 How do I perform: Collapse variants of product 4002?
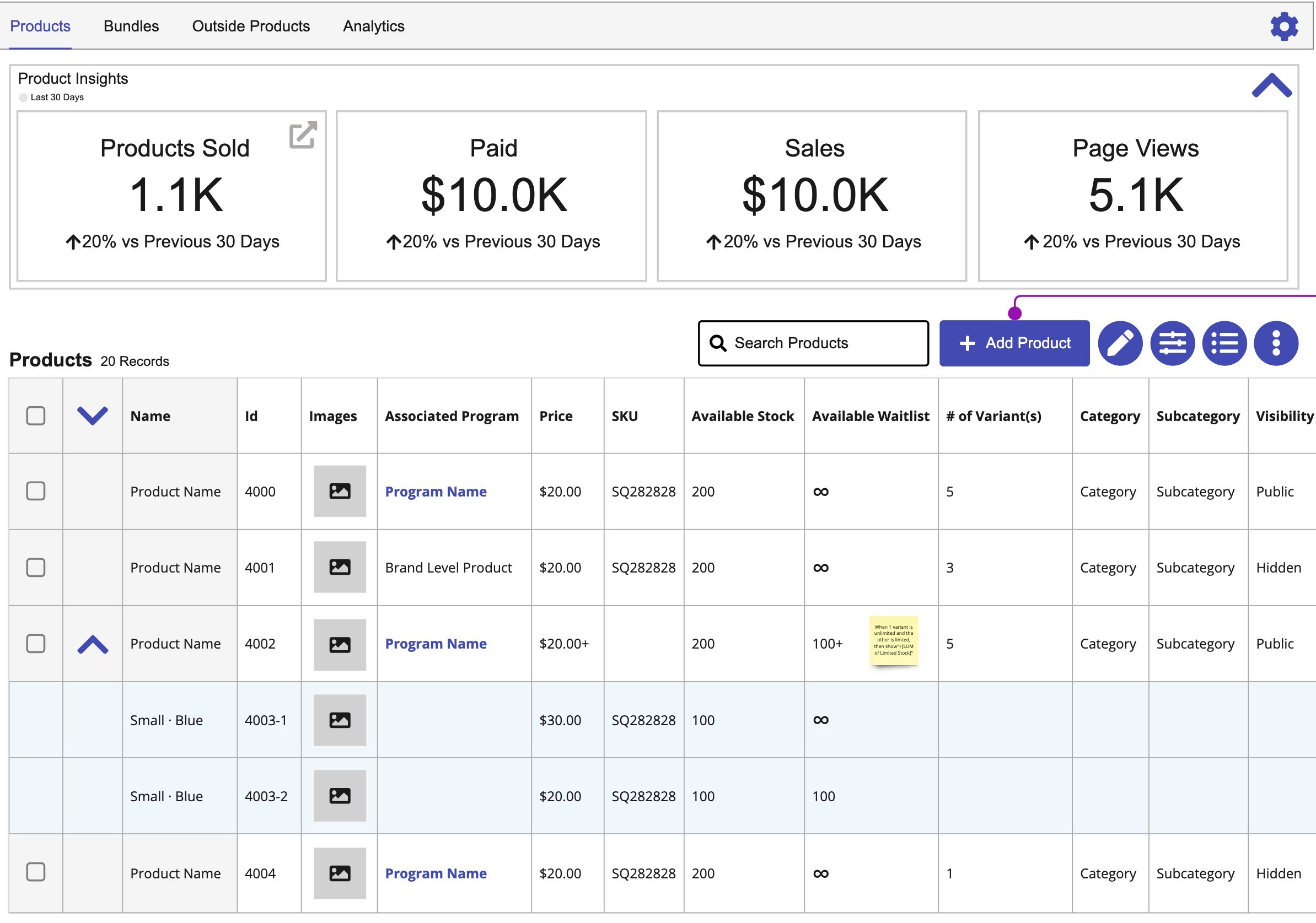92,644
